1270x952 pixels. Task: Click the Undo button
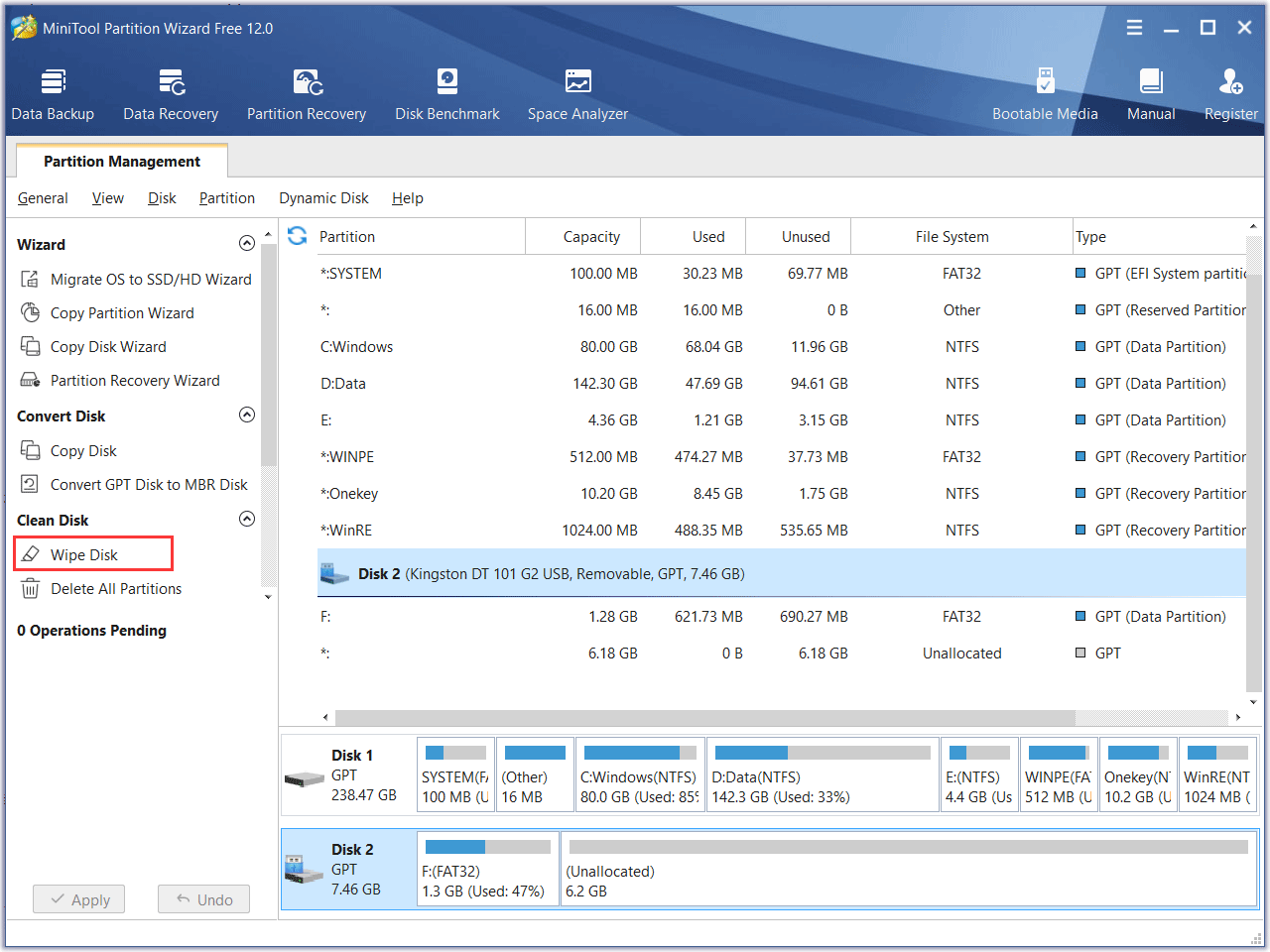pos(203,899)
